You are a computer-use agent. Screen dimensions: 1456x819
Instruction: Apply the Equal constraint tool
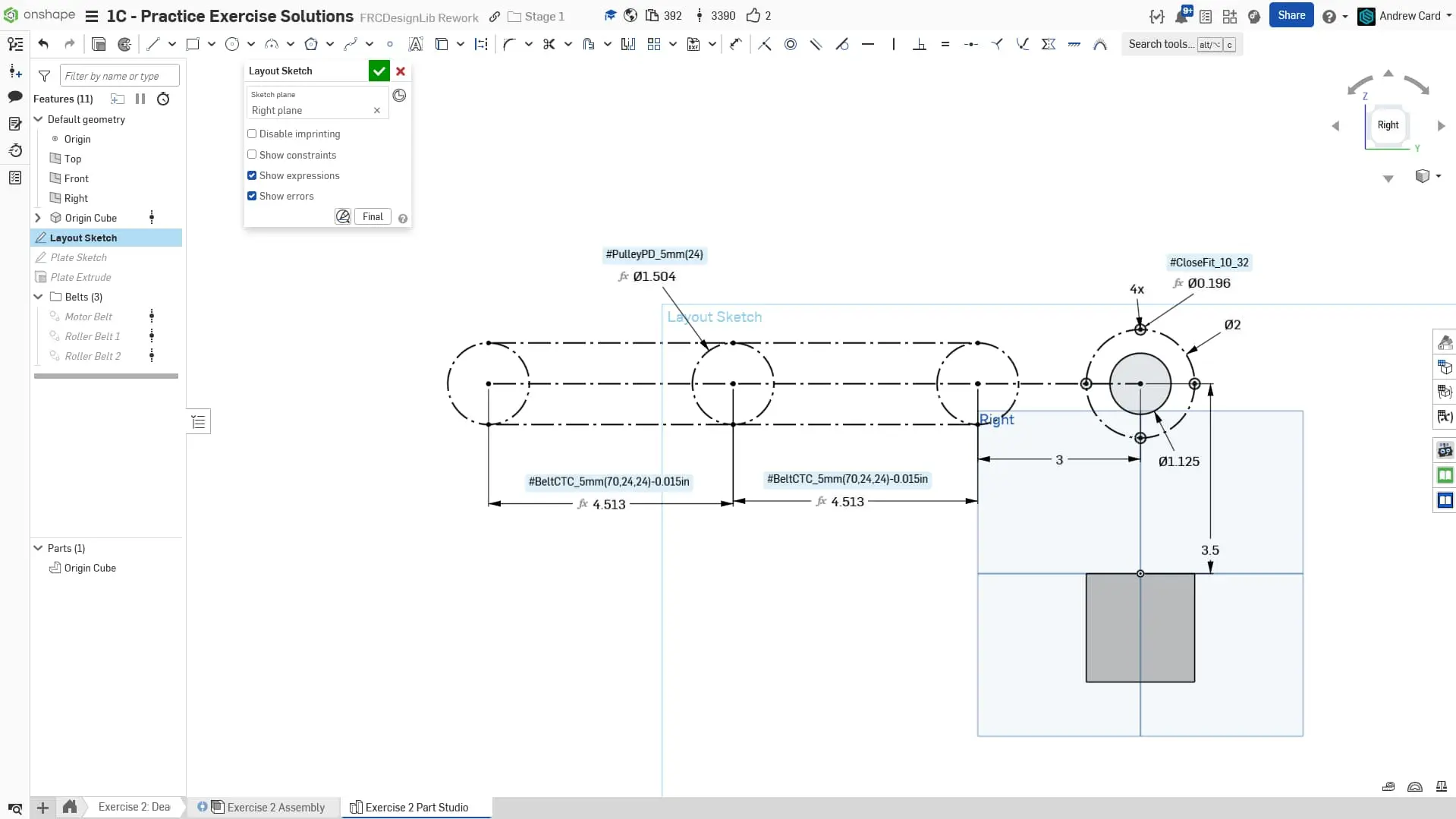[945, 44]
